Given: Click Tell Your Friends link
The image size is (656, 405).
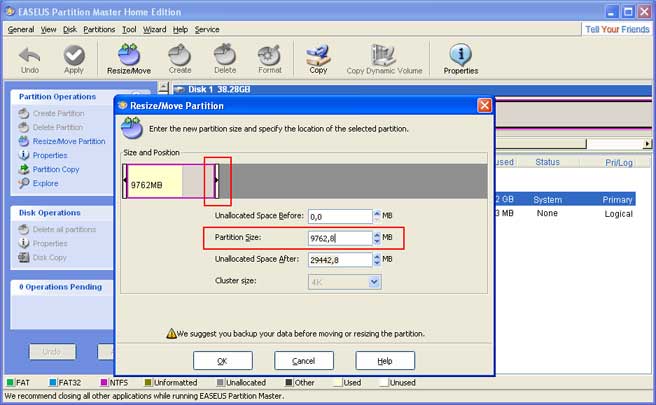Looking at the screenshot, I should tap(617, 29).
